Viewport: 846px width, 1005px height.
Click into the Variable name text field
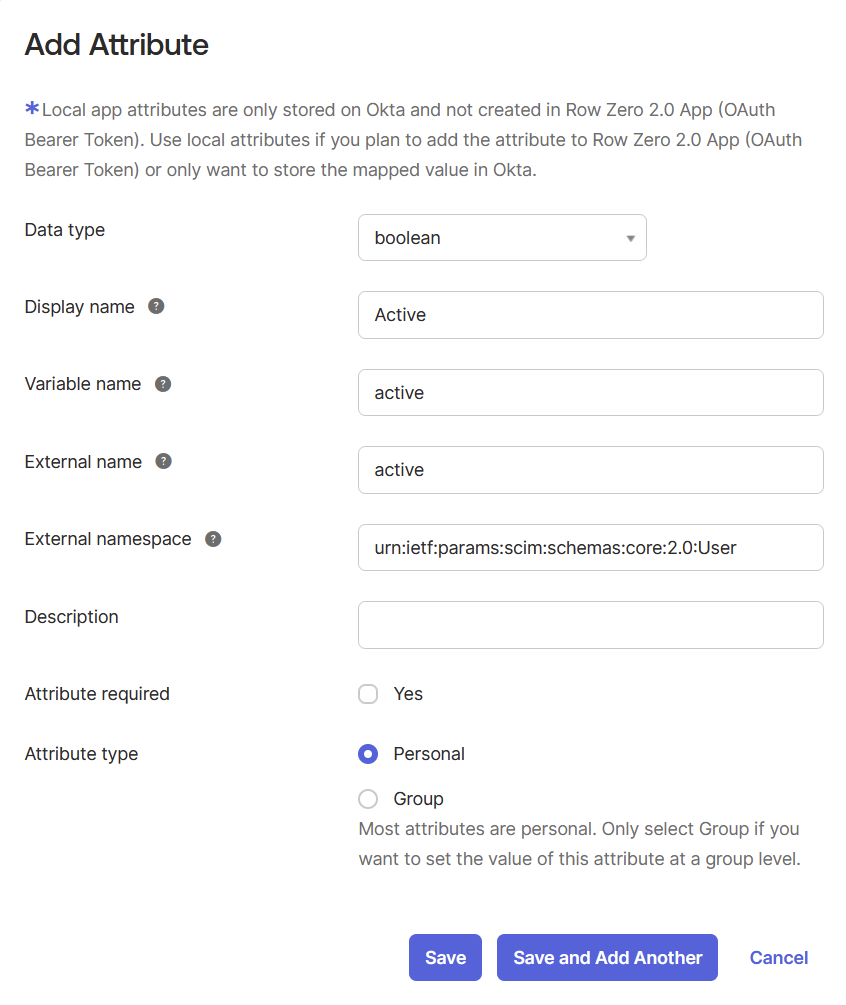[x=590, y=393]
